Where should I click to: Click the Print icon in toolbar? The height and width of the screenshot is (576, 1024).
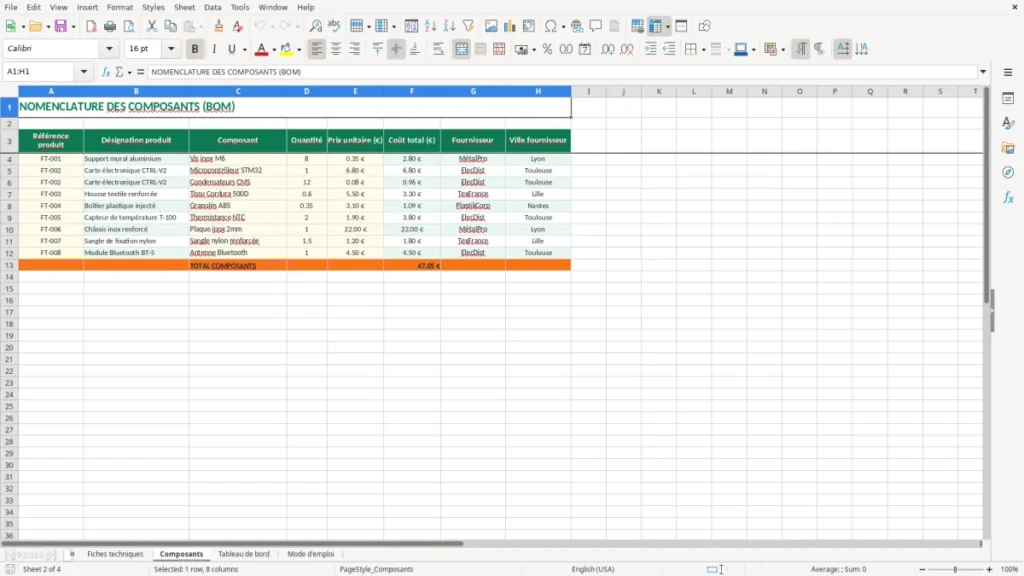(x=110, y=26)
